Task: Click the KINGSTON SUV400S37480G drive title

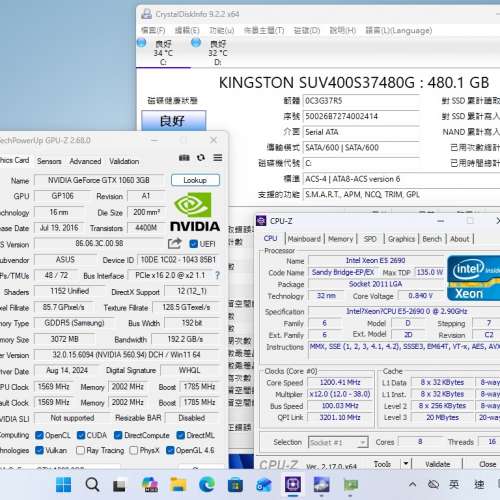Action: click(x=354, y=82)
